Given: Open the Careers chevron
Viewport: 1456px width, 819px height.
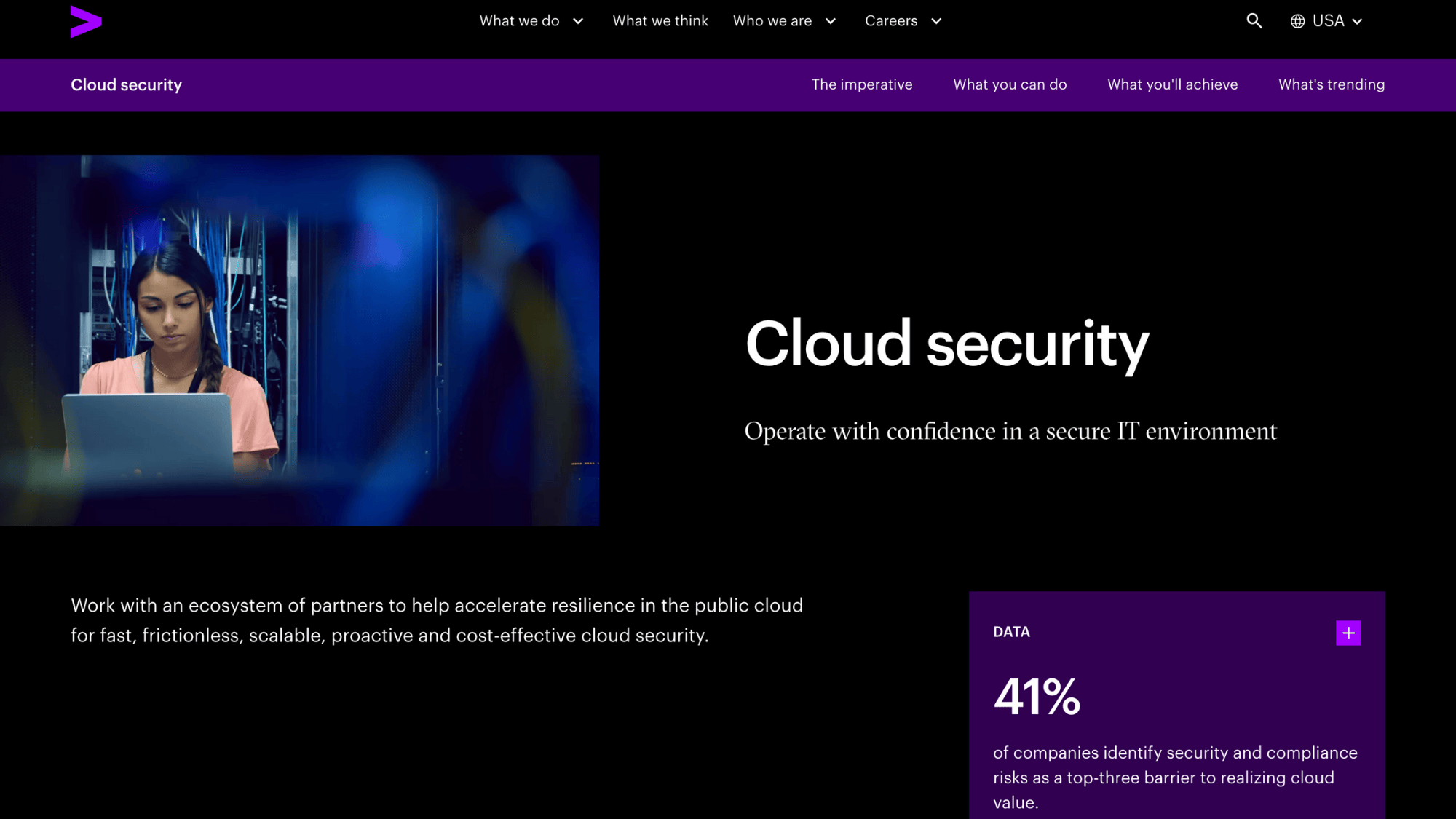Looking at the screenshot, I should coord(936,21).
